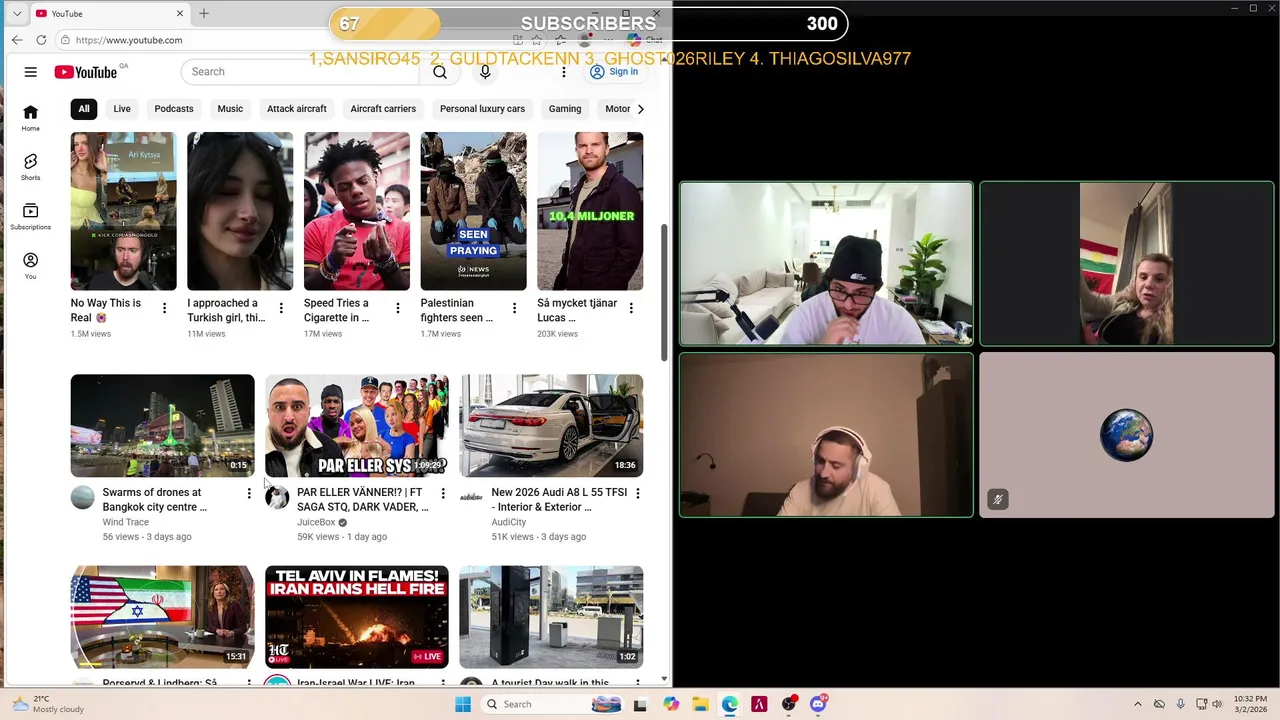Start voice search with the microphone
This screenshot has width=1280, height=720.
click(485, 72)
